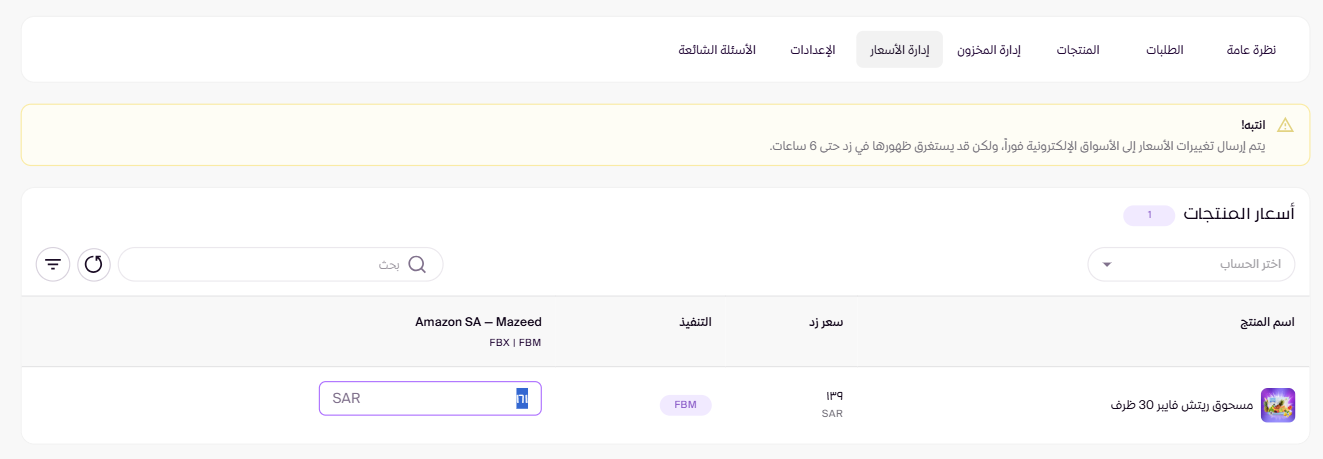The image size is (1323, 459).
Task: Click the product thumbnail image
Action: (1277, 405)
